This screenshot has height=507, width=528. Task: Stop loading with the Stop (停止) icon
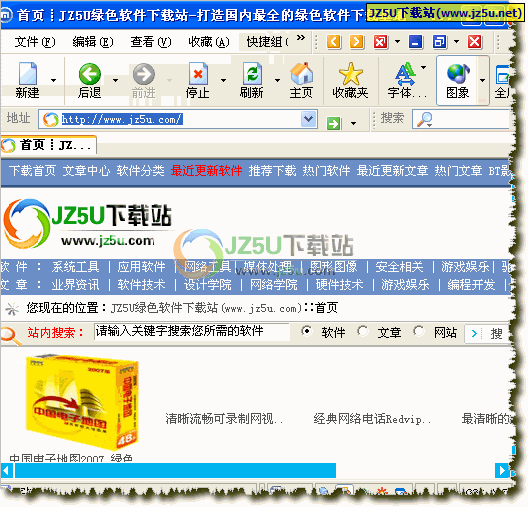[198, 73]
